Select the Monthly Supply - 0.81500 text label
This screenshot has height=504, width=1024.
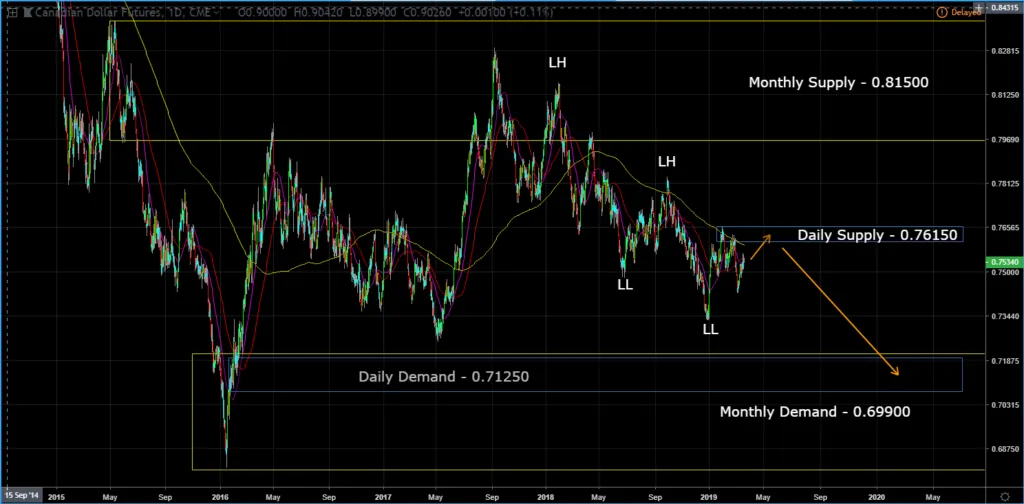point(840,83)
